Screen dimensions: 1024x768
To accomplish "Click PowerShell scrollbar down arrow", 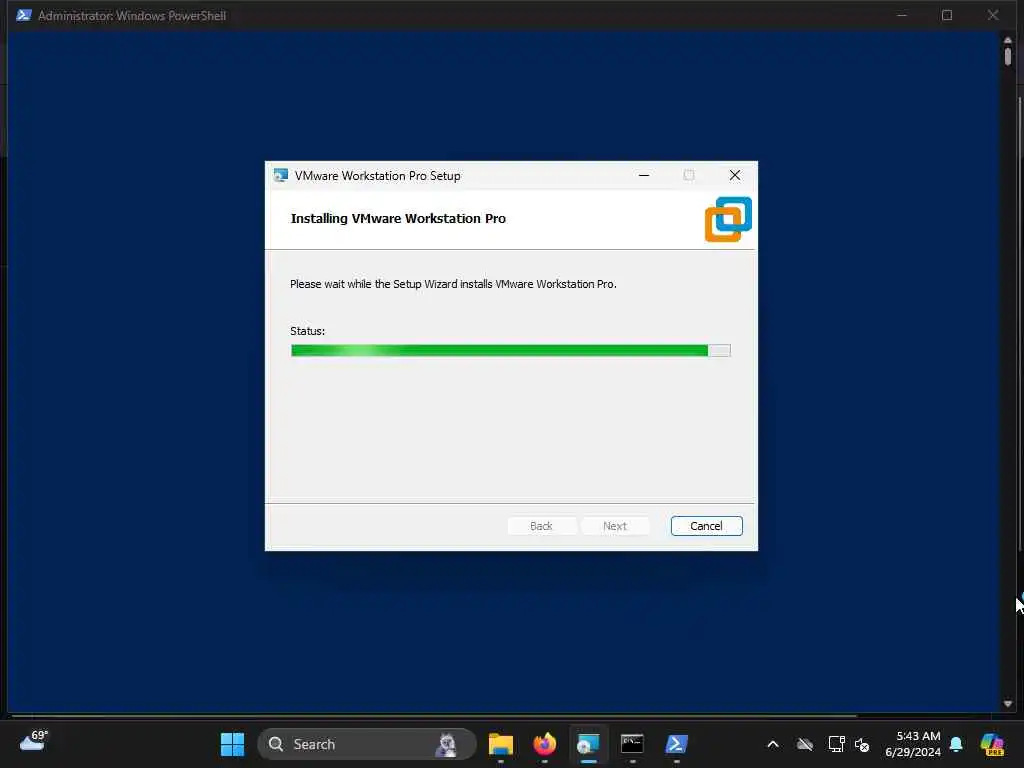I will coord(1008,703).
